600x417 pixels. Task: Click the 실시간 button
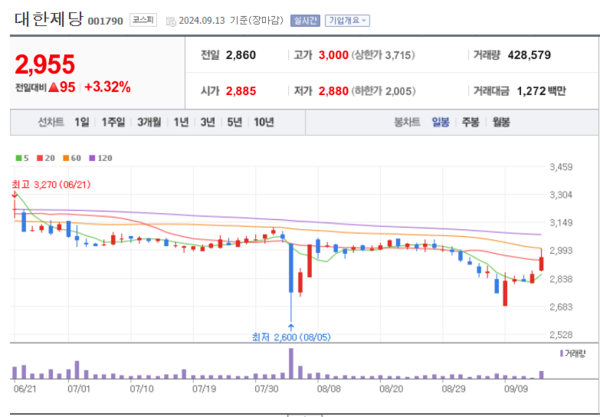click(x=305, y=20)
